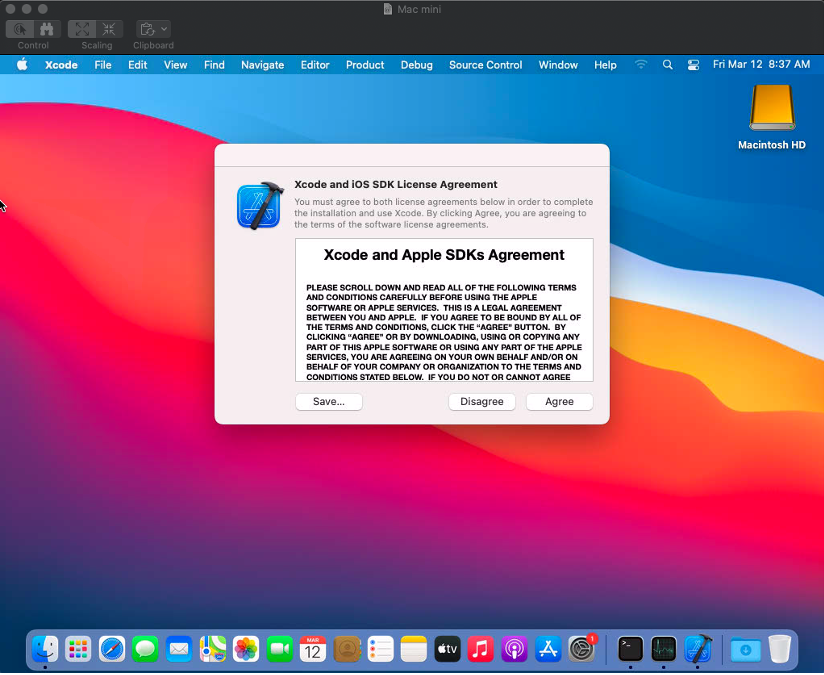Open Music from the Dock
This screenshot has height=675, width=824.
480,649
